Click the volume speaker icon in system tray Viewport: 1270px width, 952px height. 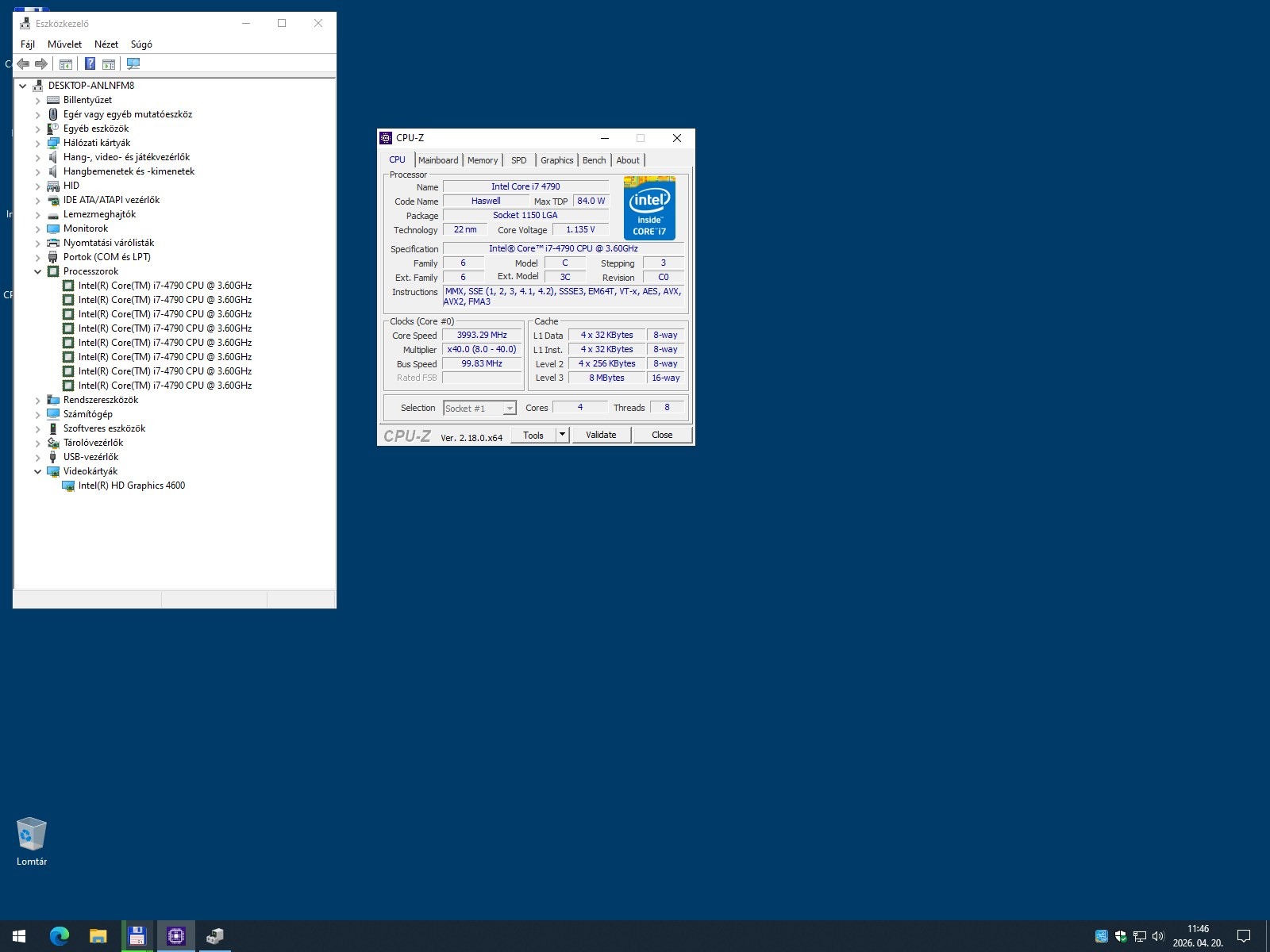(x=1158, y=936)
